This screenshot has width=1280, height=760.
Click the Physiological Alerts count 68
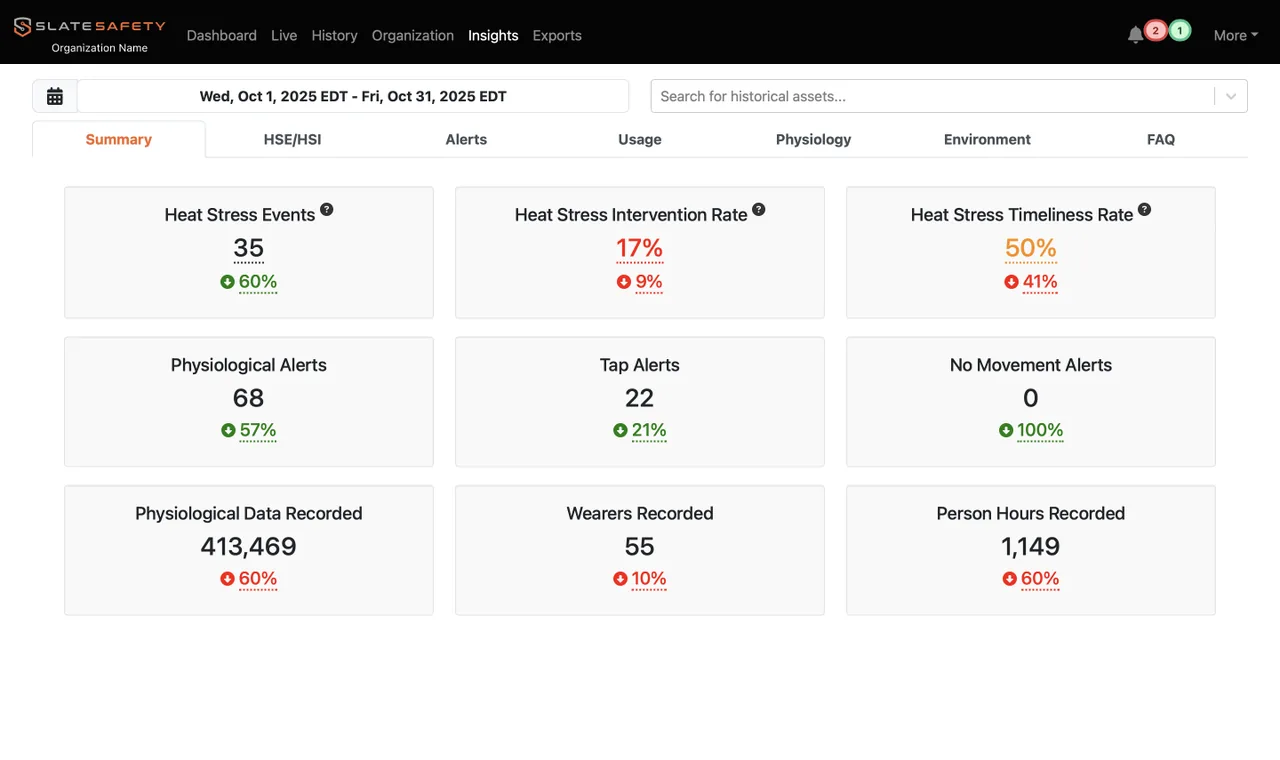[249, 398]
